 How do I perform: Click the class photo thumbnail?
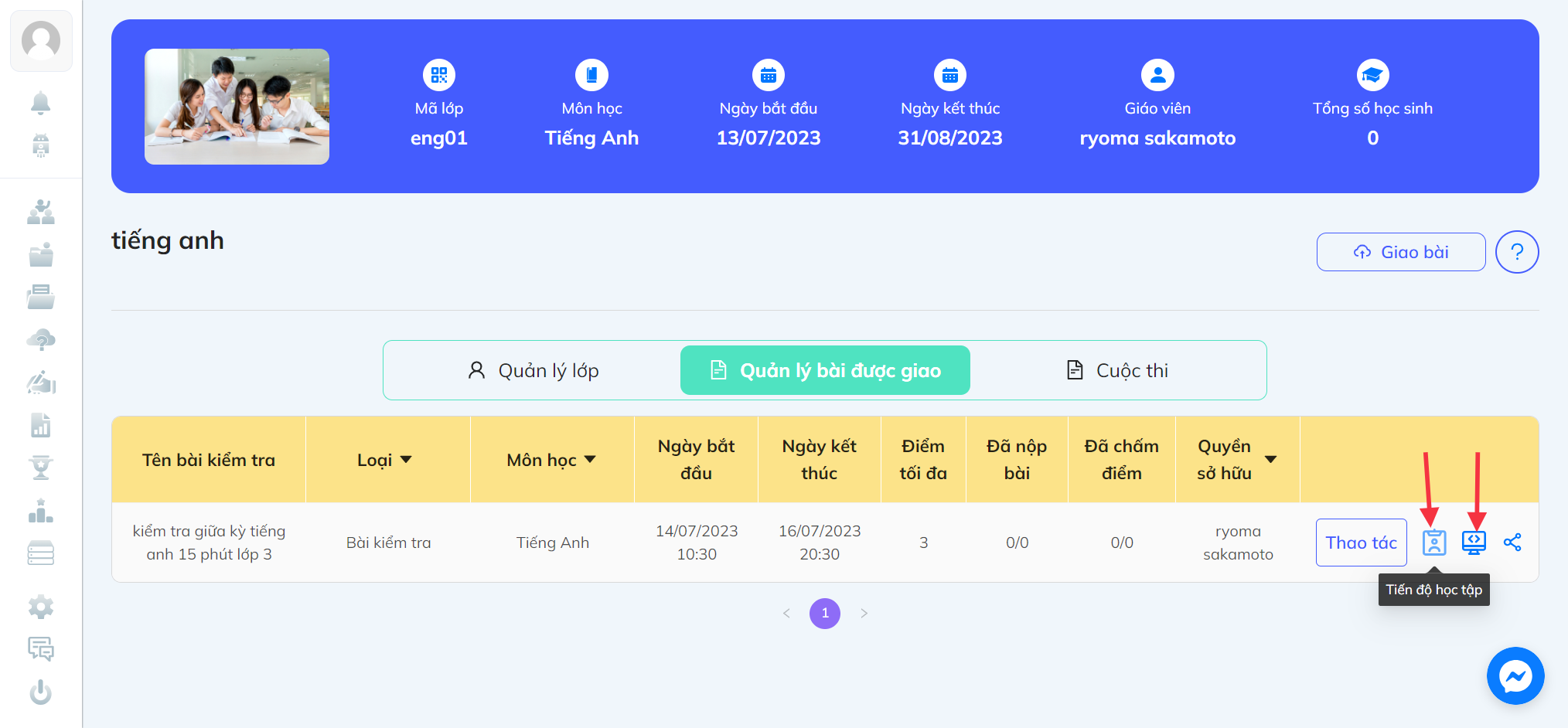point(237,107)
